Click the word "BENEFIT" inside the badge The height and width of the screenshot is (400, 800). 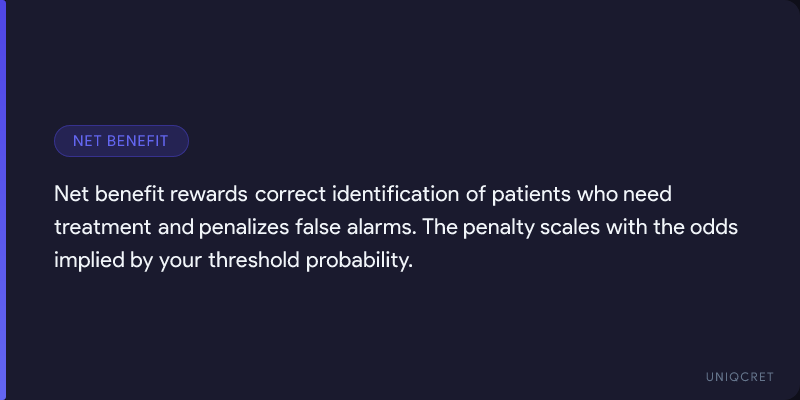(x=138, y=141)
